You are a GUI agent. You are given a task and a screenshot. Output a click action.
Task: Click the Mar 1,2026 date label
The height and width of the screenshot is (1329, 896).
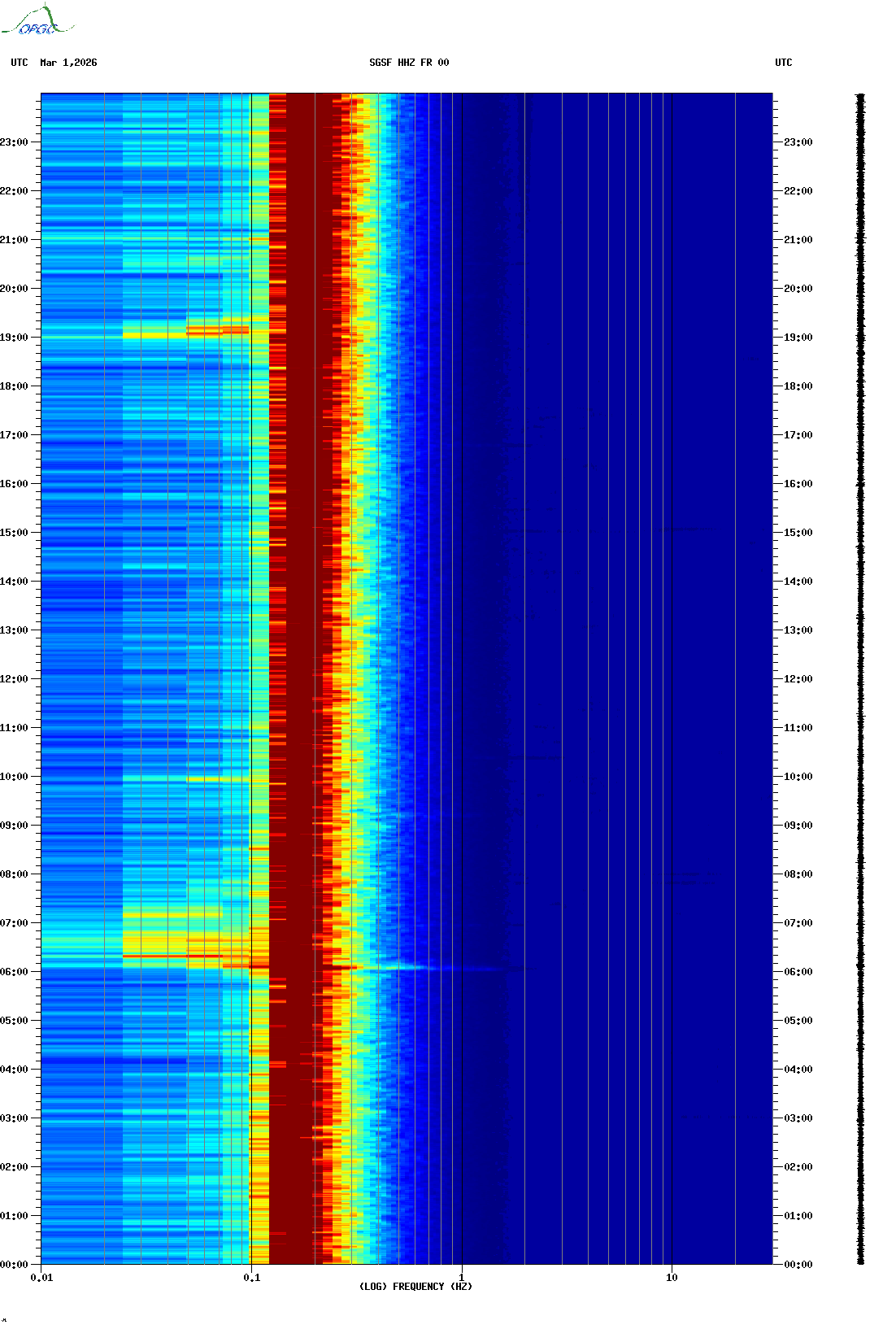pos(68,63)
